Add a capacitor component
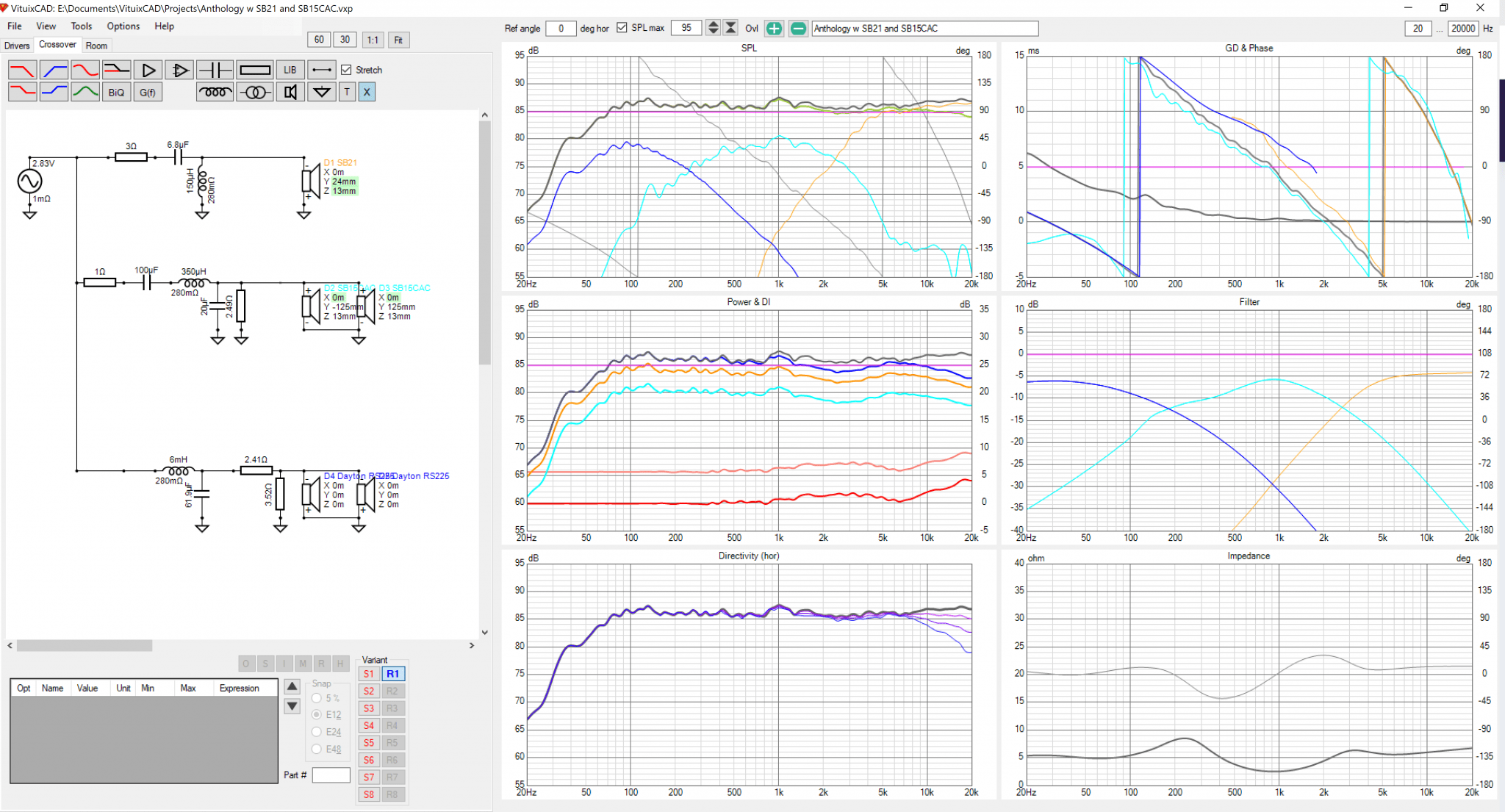 point(215,70)
